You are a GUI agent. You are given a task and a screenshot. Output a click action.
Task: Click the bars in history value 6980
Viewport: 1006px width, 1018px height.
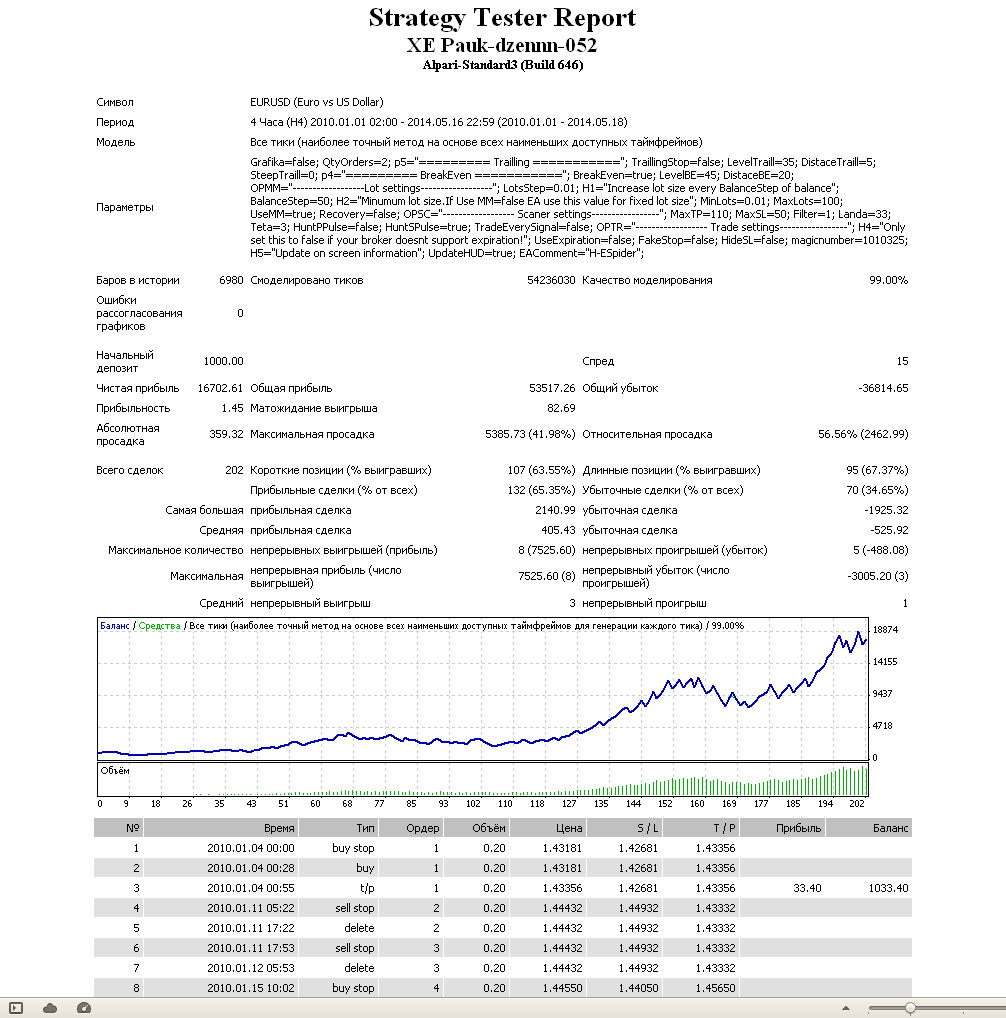(231, 280)
